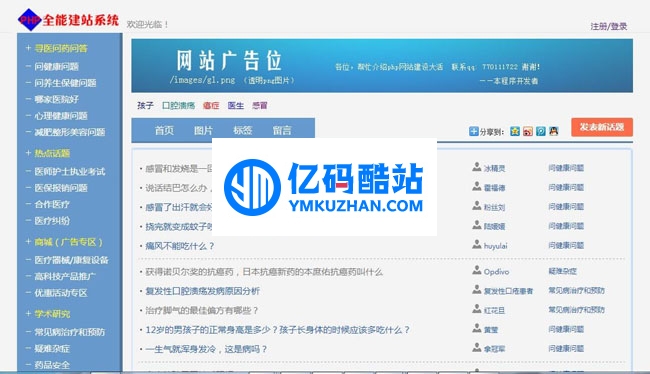Open 合作医疗 sidebar category

[x=52, y=204]
